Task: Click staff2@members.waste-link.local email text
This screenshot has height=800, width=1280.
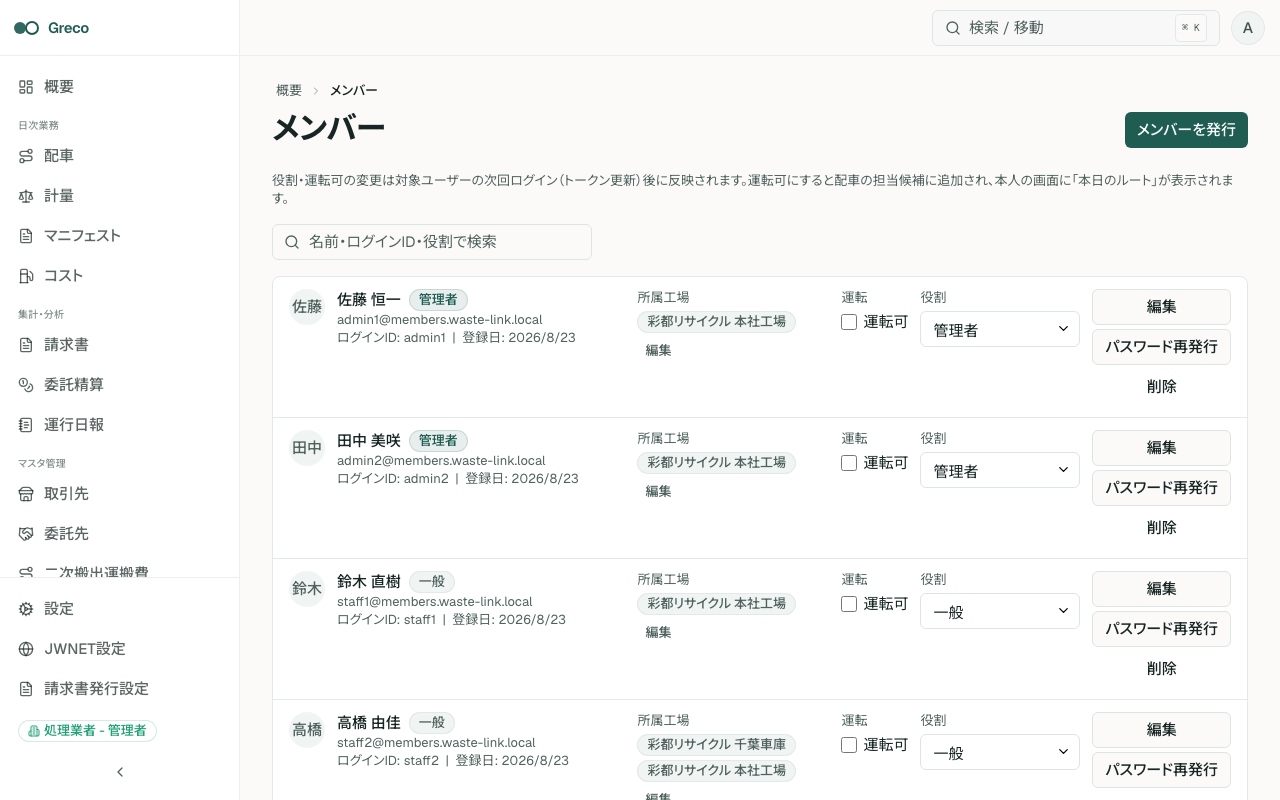Action: (x=436, y=743)
